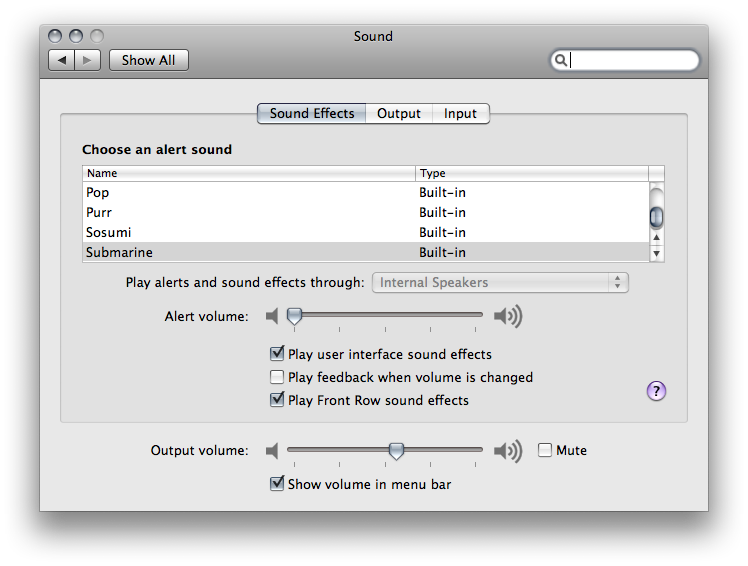
Task: Click the forward navigation arrow
Action: coord(87,60)
